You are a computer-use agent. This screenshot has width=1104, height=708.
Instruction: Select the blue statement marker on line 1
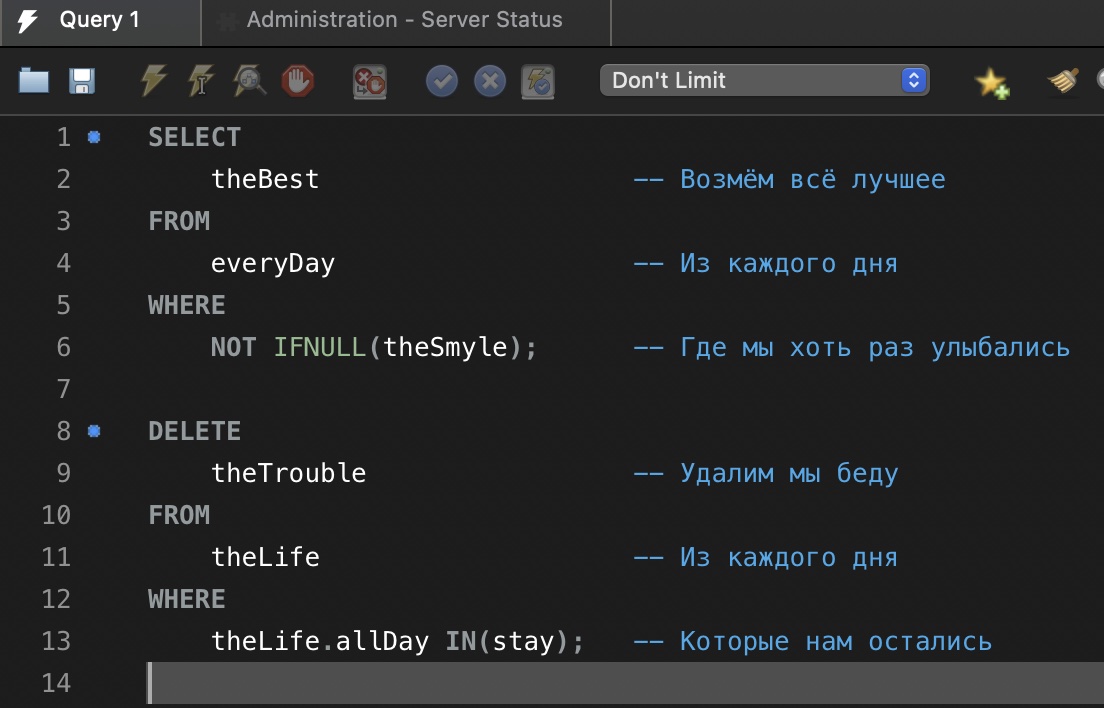tap(94, 137)
